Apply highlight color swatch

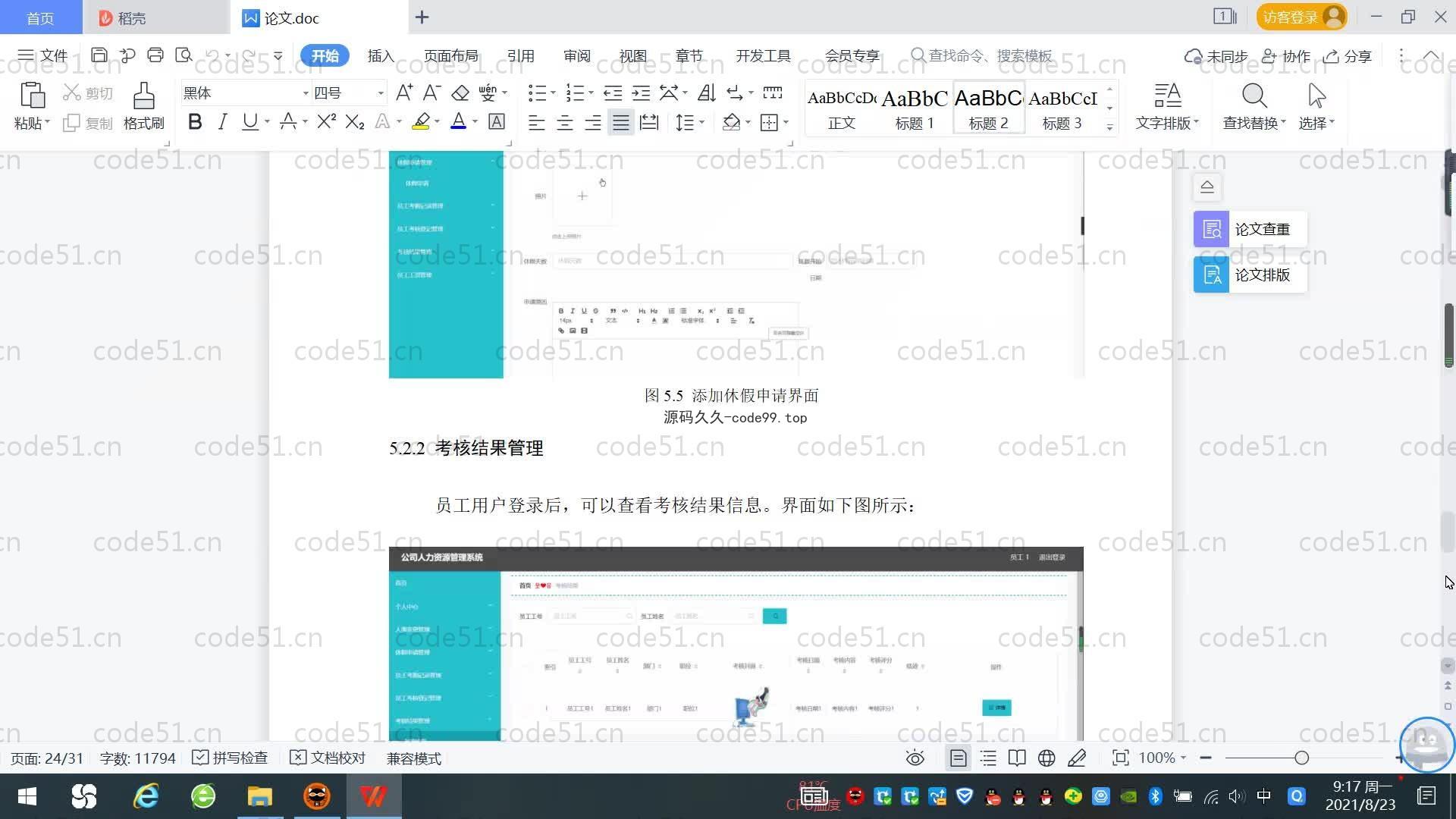(x=421, y=122)
